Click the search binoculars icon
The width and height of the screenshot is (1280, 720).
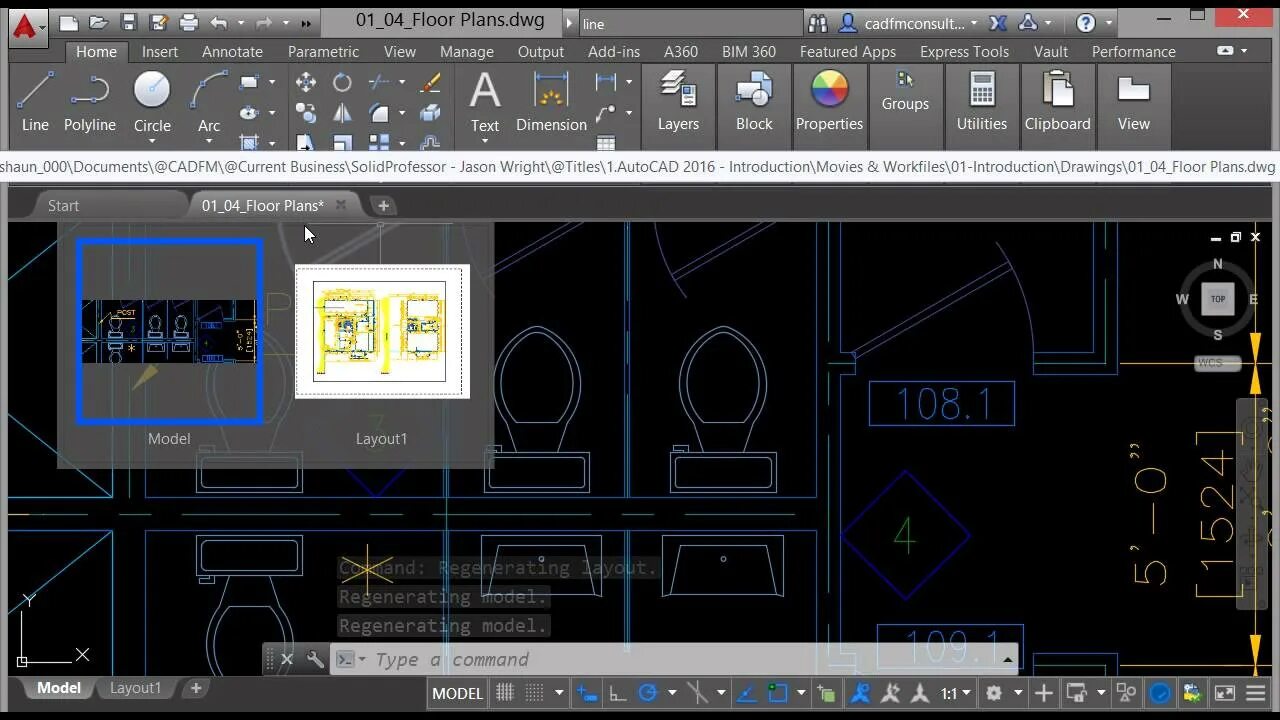pyautogui.click(x=818, y=22)
